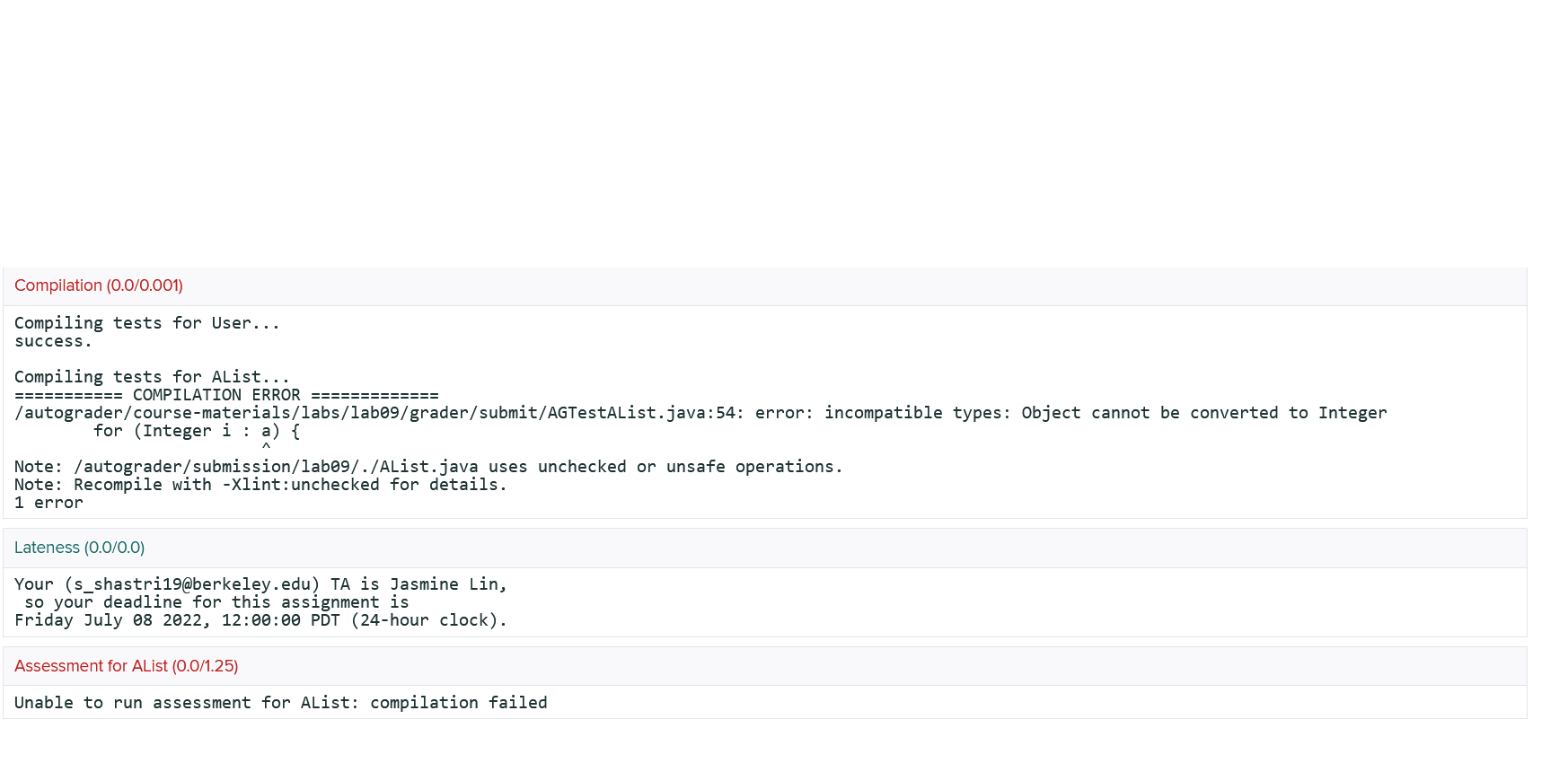
Task: Click the Friday July 08 2022 deadline text
Action: pyautogui.click(x=260, y=620)
